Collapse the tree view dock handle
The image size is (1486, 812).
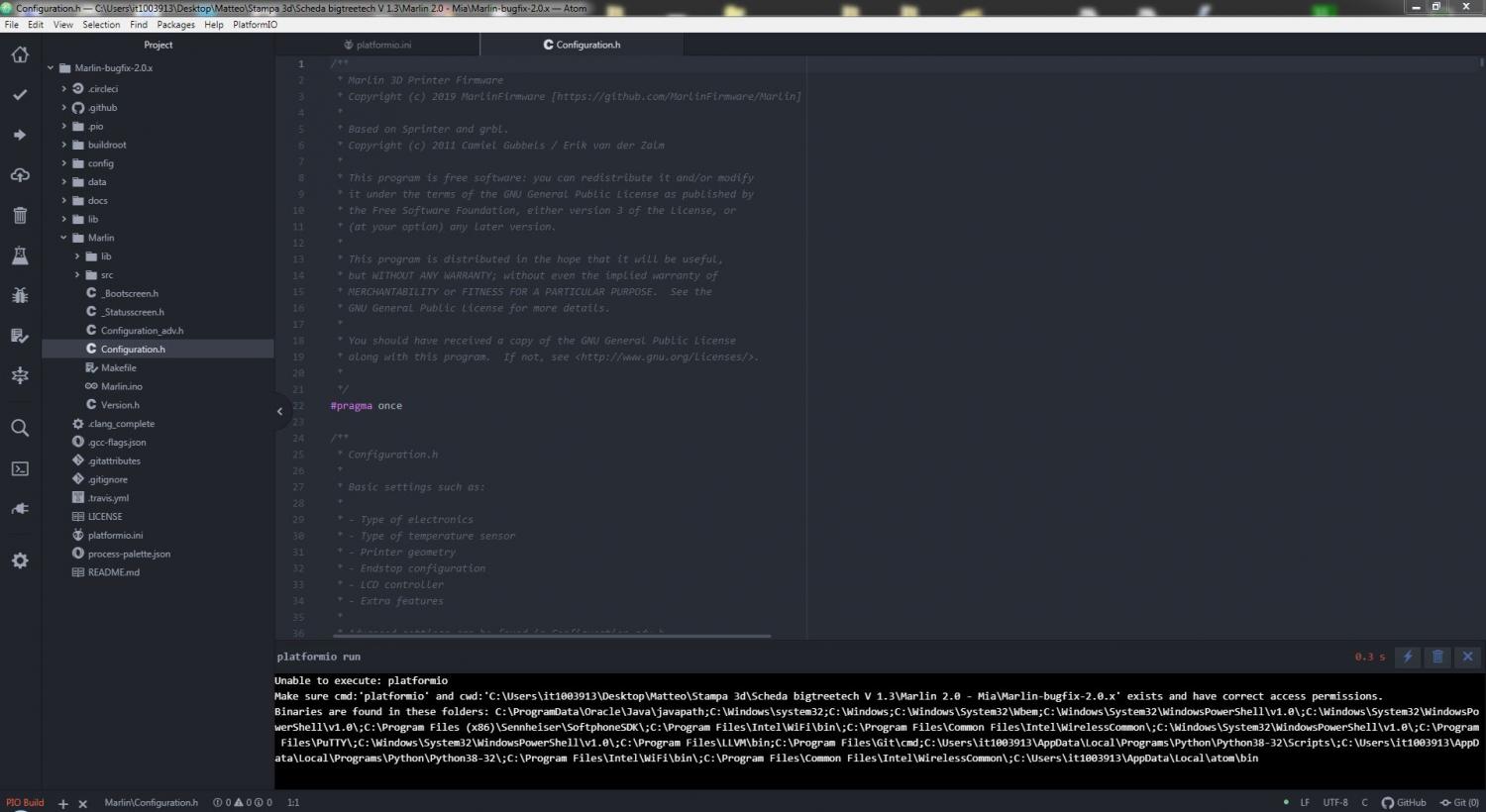pyautogui.click(x=279, y=411)
